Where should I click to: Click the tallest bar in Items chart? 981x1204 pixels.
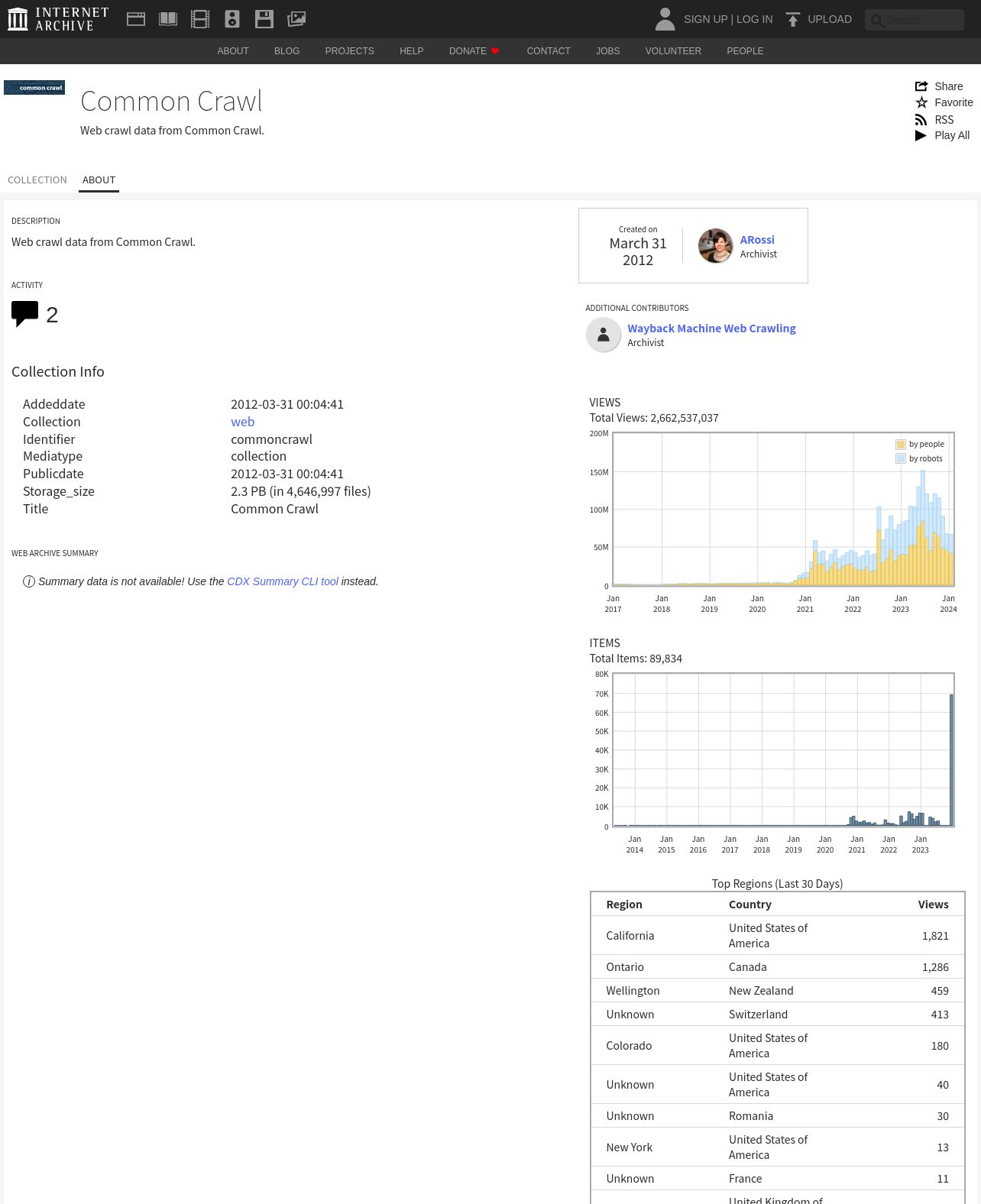951,759
